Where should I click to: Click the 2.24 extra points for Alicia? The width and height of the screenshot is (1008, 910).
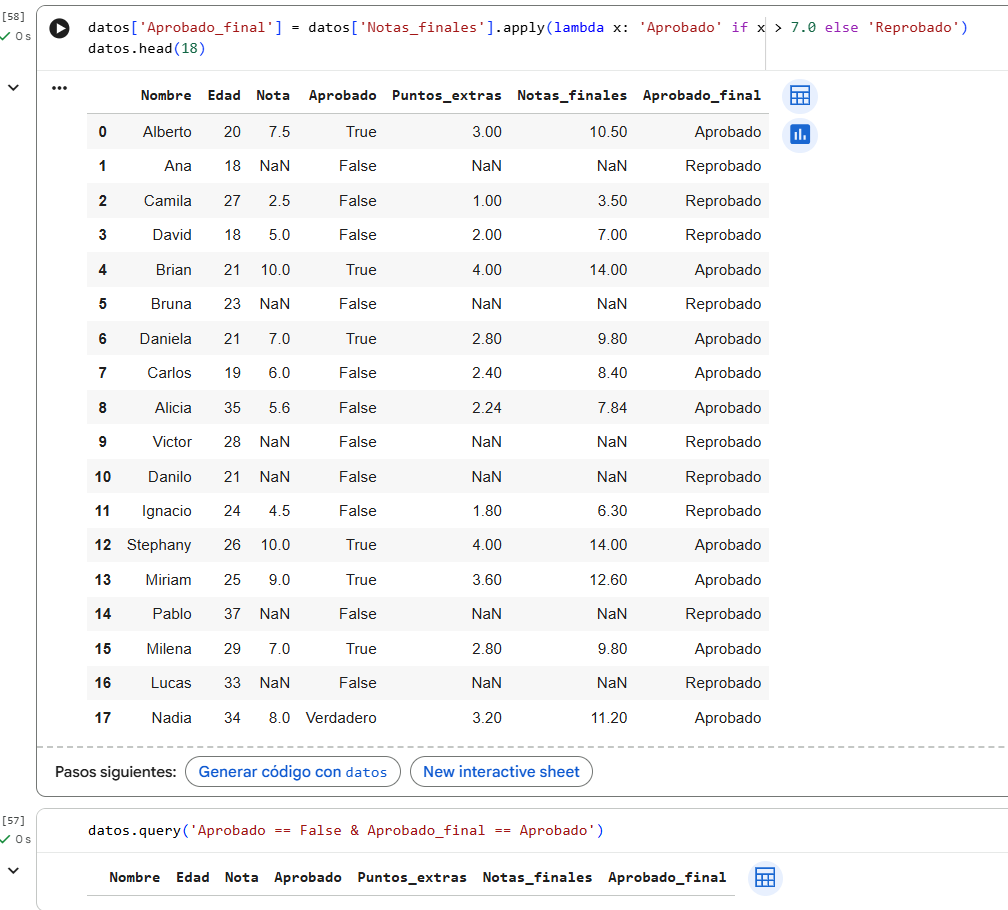coord(487,408)
